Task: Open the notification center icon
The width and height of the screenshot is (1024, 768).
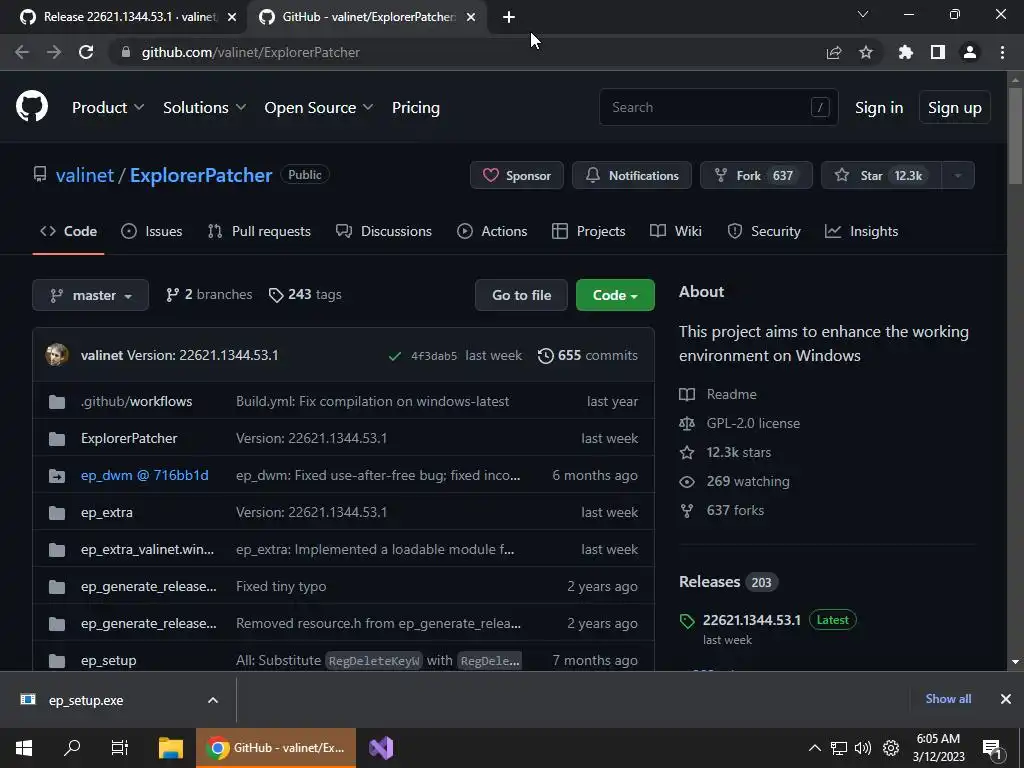Action: pos(992,748)
